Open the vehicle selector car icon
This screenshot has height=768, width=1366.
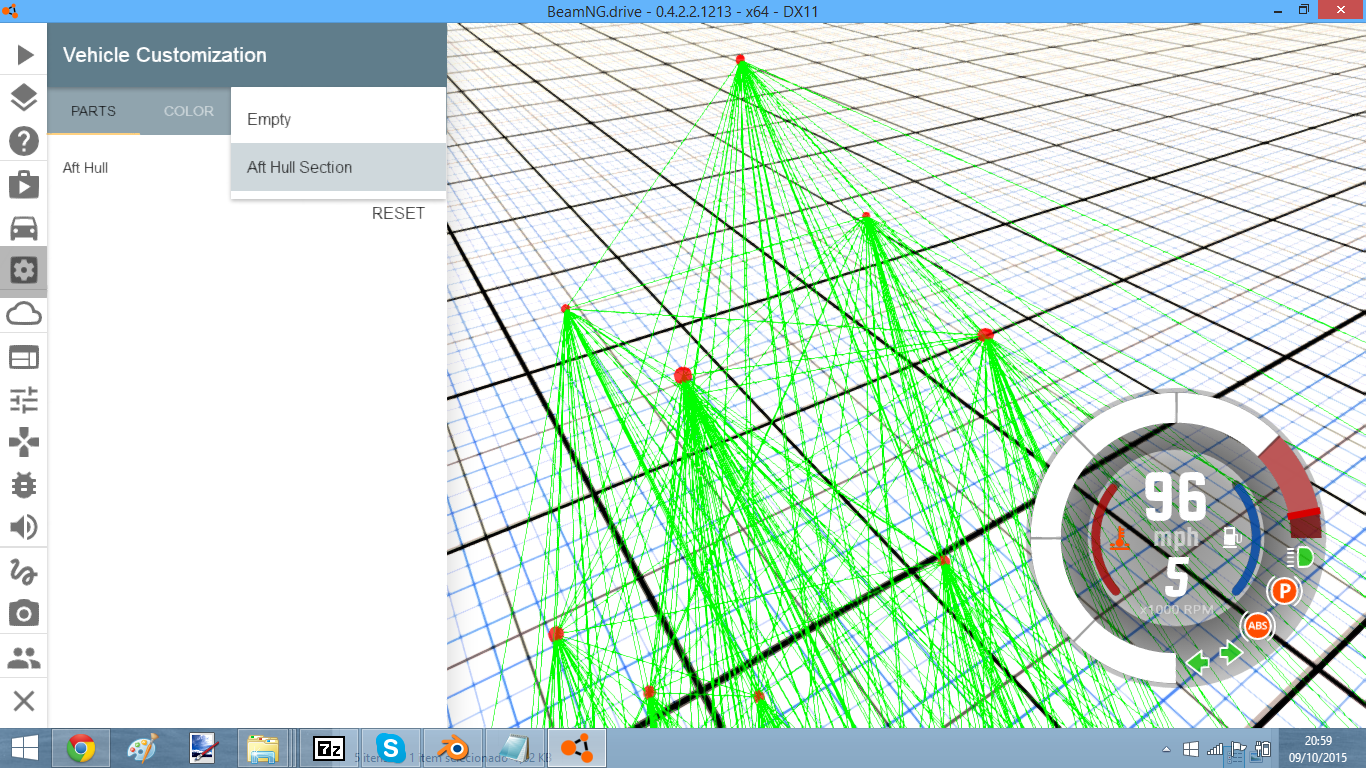point(24,227)
